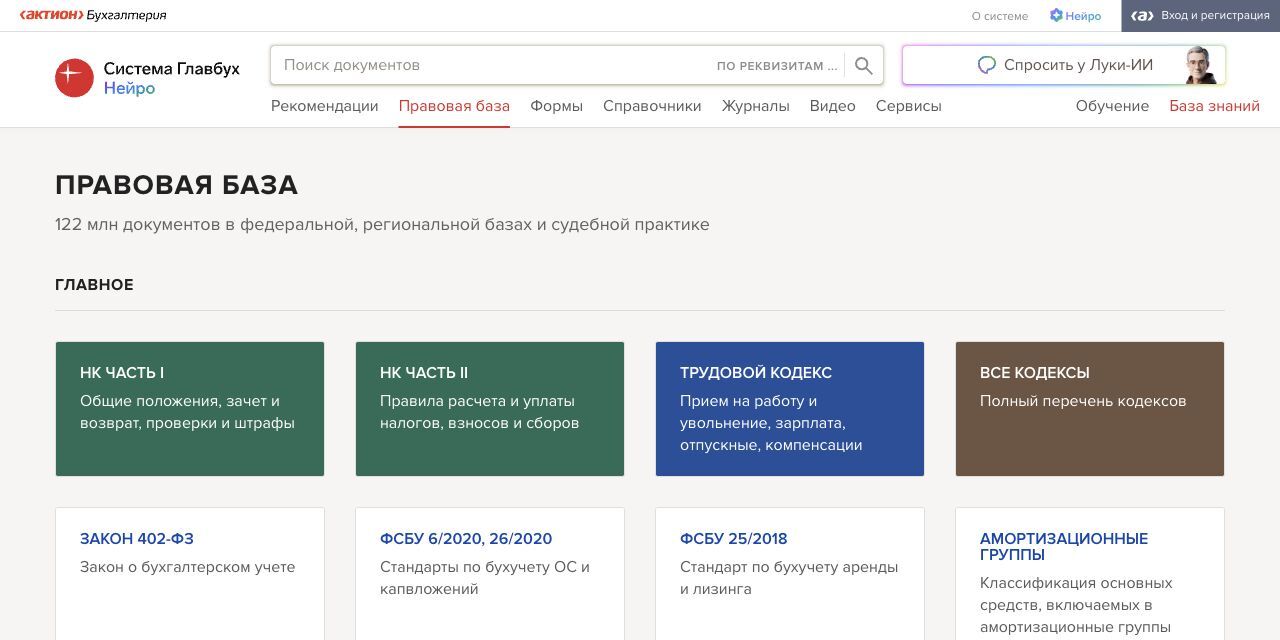1280x640 pixels.
Task: Click the Актион Бухгалтерия logo
Action: point(93,15)
